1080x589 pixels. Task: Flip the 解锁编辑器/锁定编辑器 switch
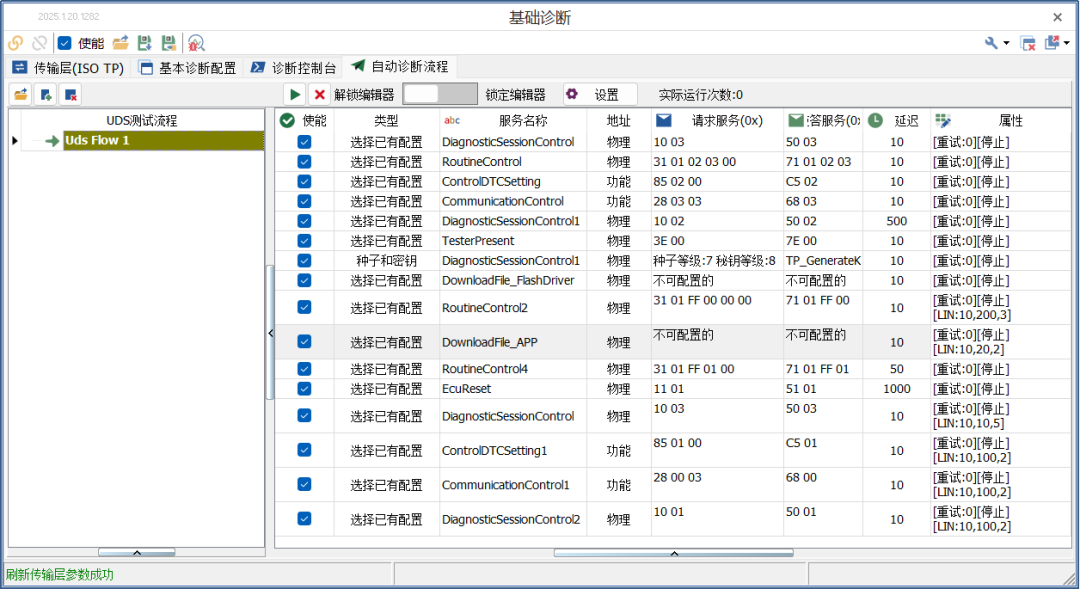(x=439, y=94)
